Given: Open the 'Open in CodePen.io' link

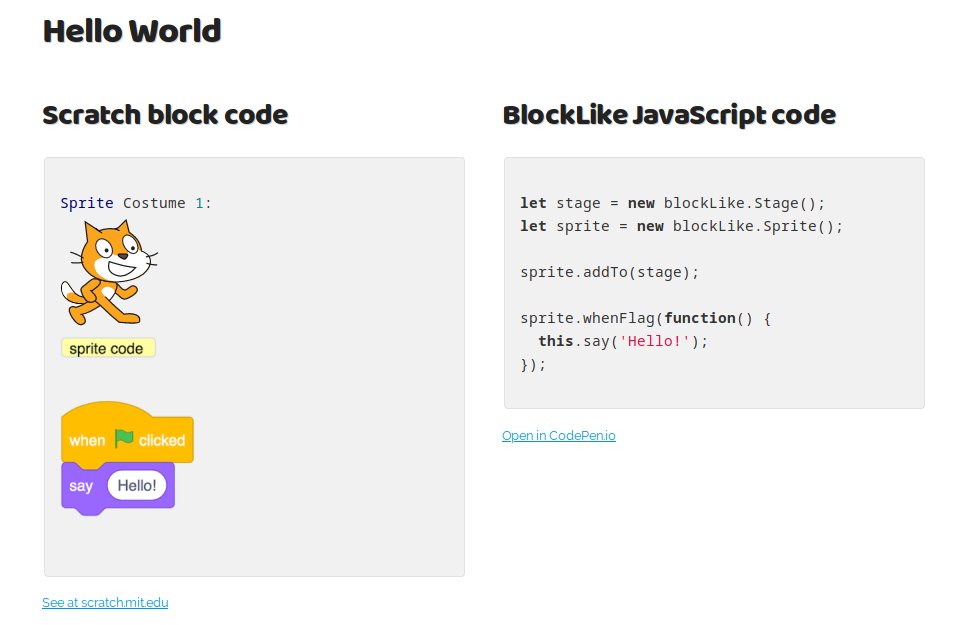Looking at the screenshot, I should (x=559, y=435).
